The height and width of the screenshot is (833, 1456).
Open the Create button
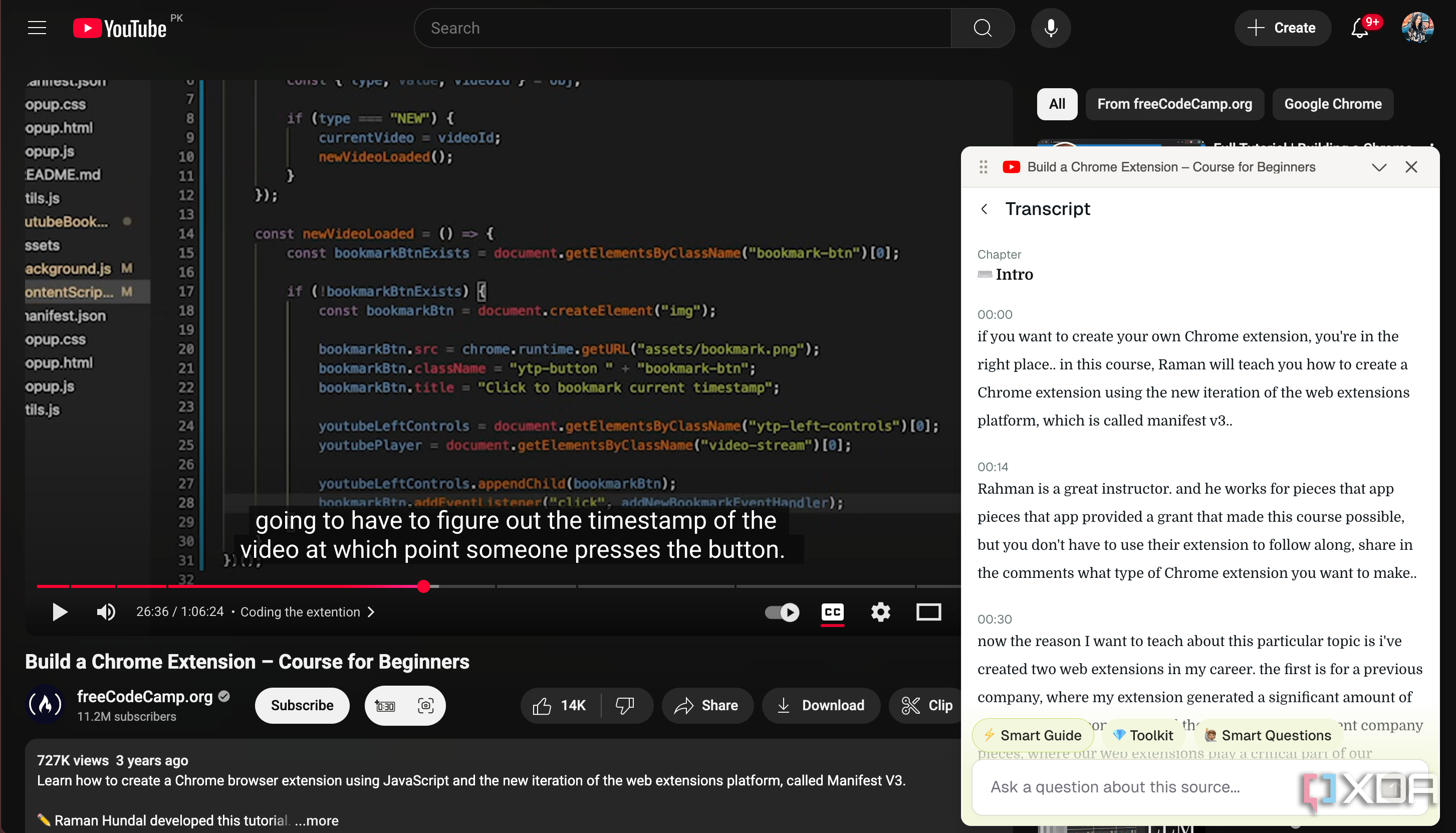(1282, 28)
